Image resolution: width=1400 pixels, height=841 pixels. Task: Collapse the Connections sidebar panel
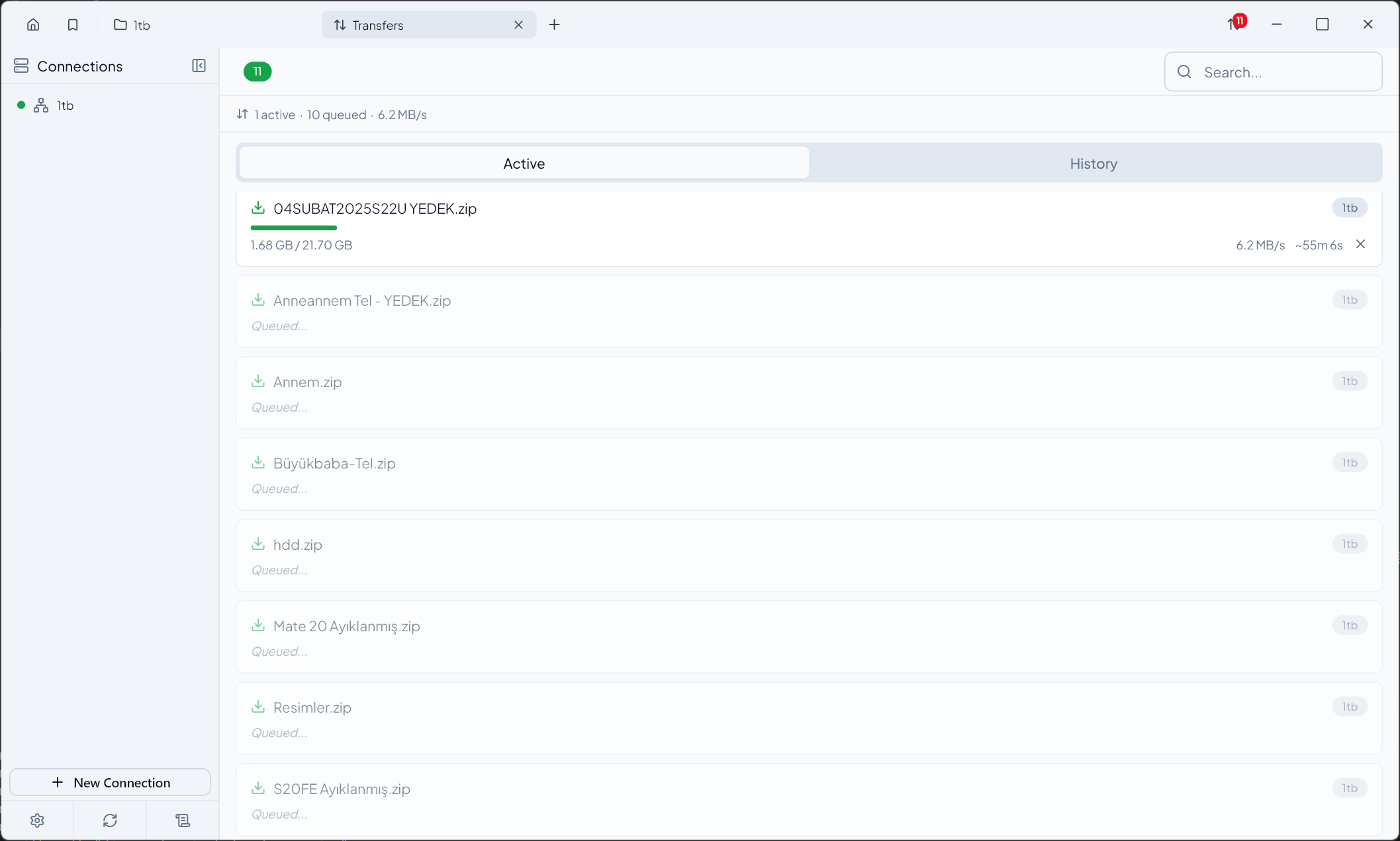point(199,66)
